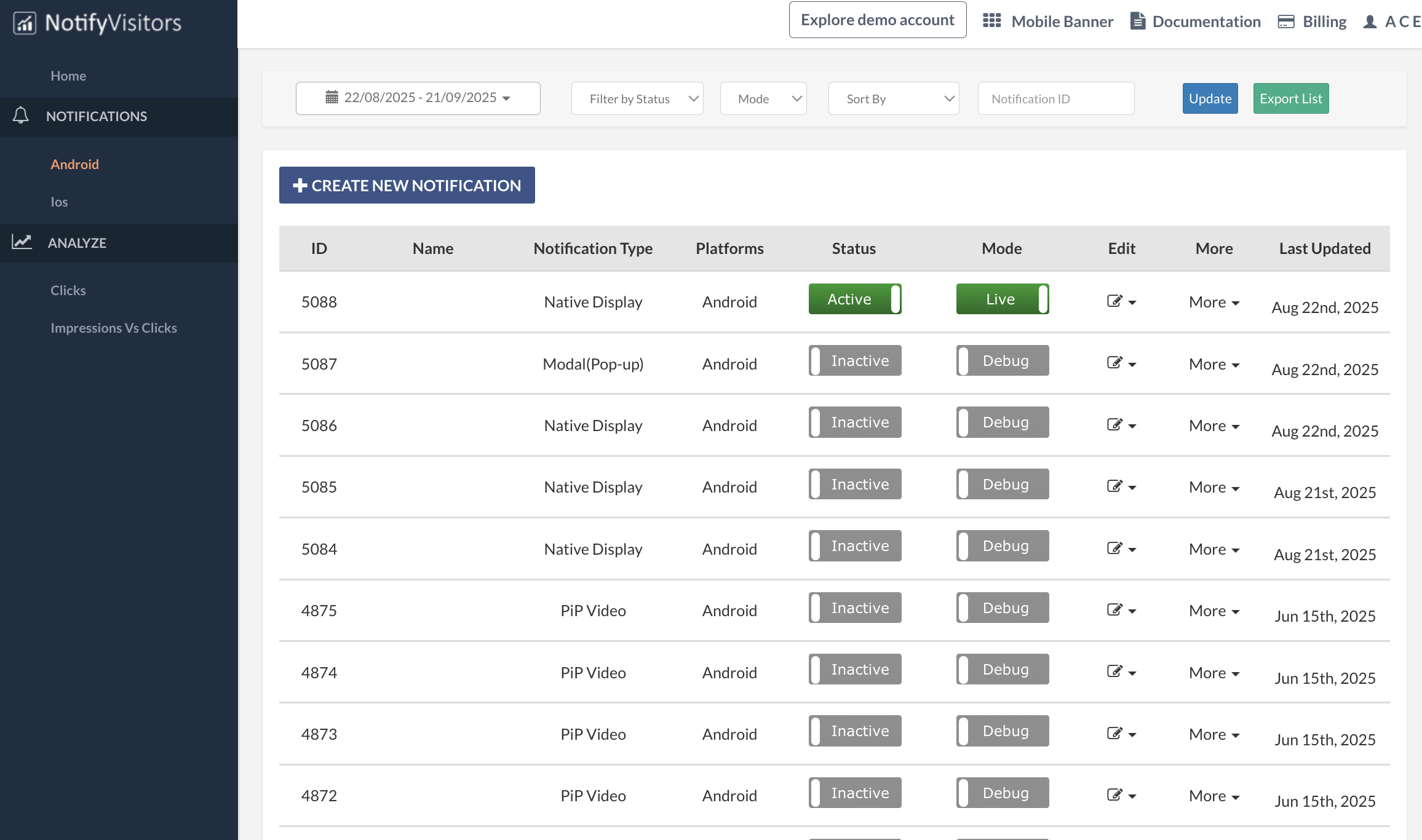This screenshot has height=840, width=1422.
Task: Click the user profile icon
Action: point(1370,22)
